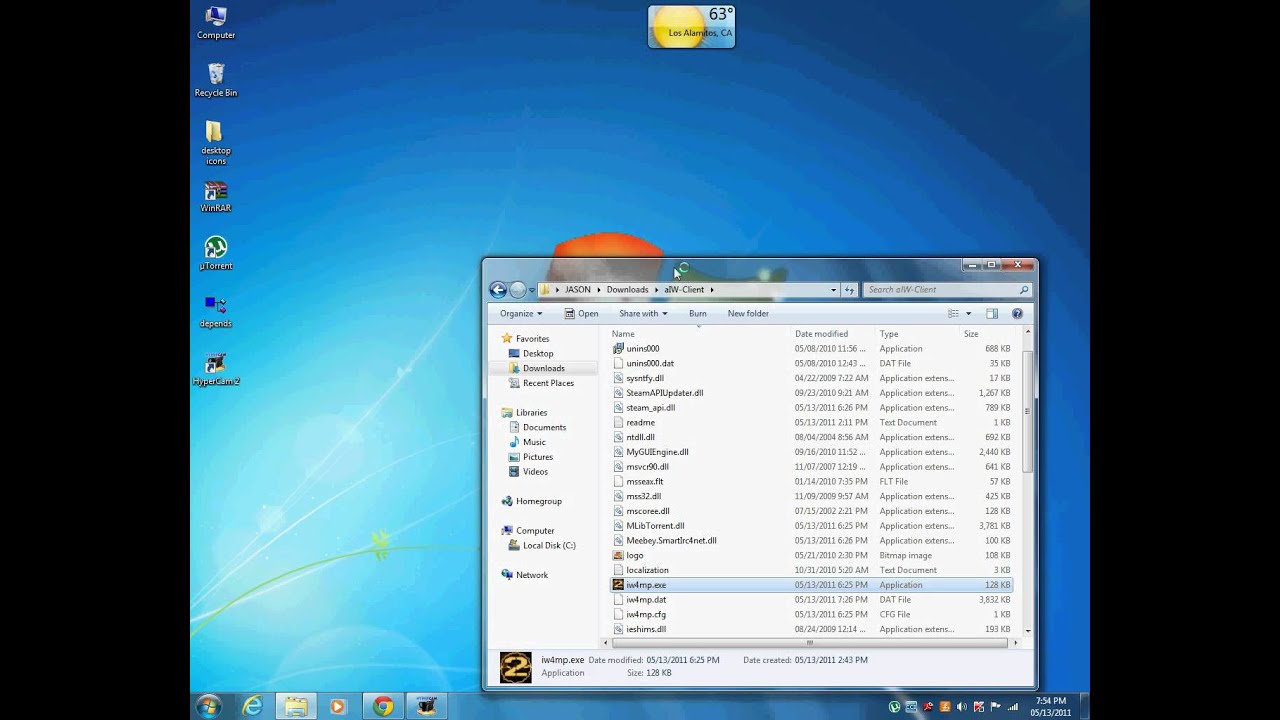Change your view using the views icon
This screenshot has width=1280, height=720.
click(x=953, y=314)
